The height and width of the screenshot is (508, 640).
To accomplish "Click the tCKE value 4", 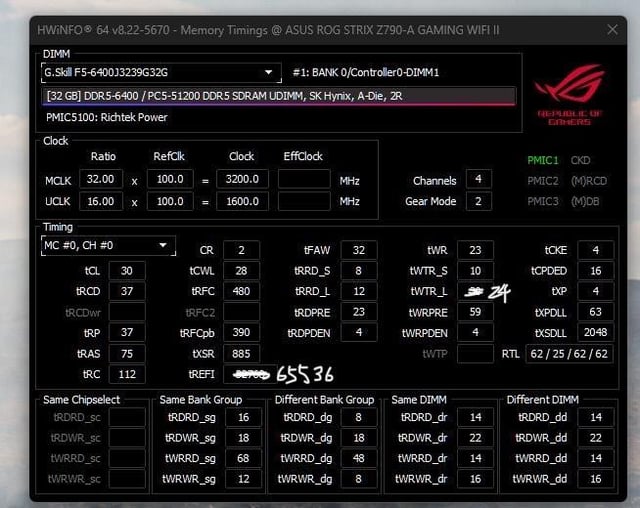I will [596, 250].
